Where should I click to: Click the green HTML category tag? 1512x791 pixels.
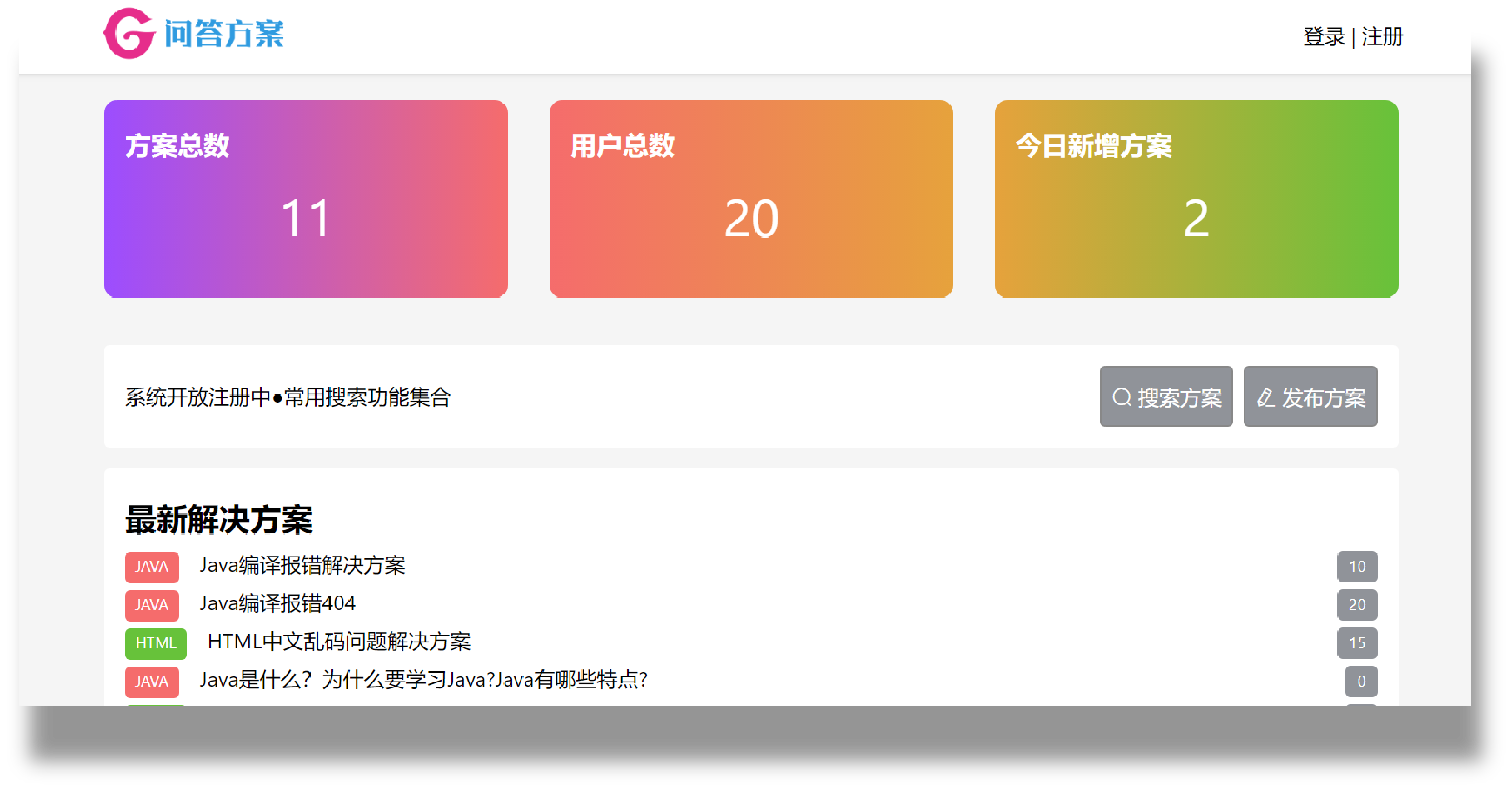[x=156, y=643]
